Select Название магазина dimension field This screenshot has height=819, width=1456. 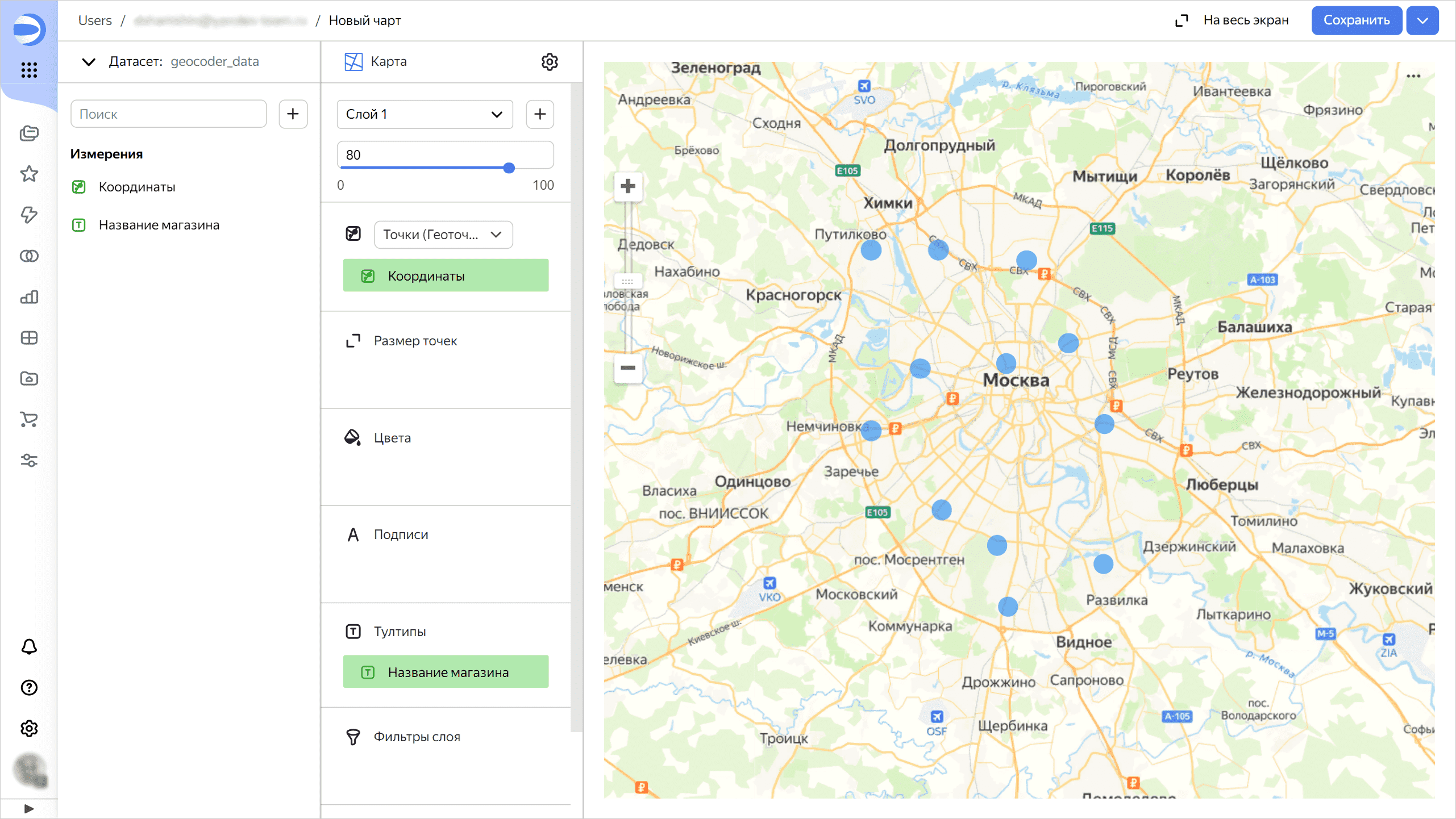(159, 225)
